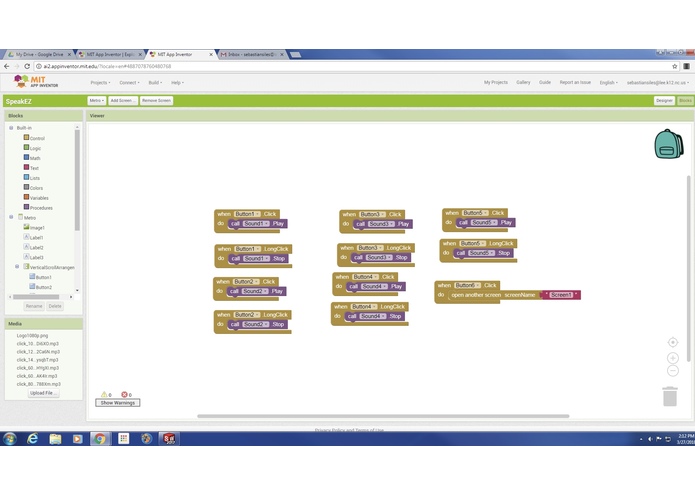Screen dimensions: 695x494
Task: Click the Blocks view button
Action: (x=685, y=101)
